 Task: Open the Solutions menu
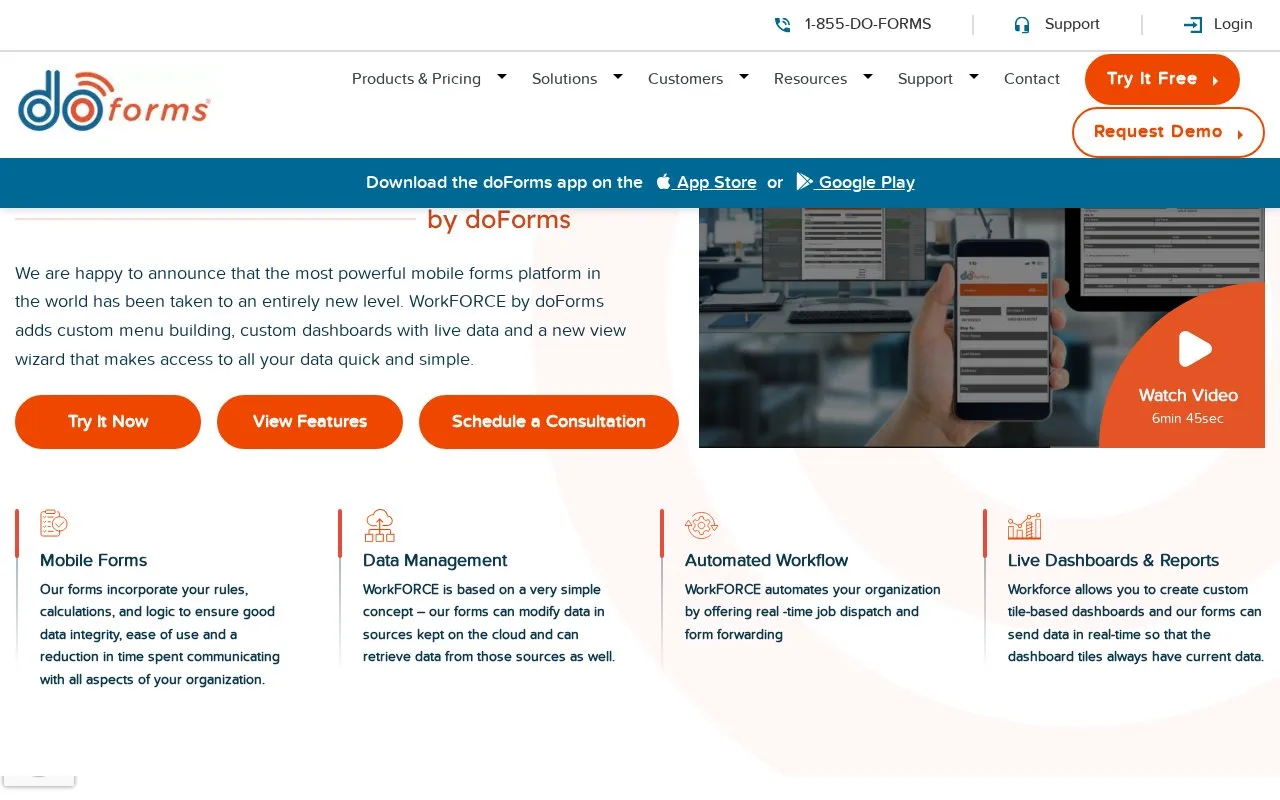564,79
